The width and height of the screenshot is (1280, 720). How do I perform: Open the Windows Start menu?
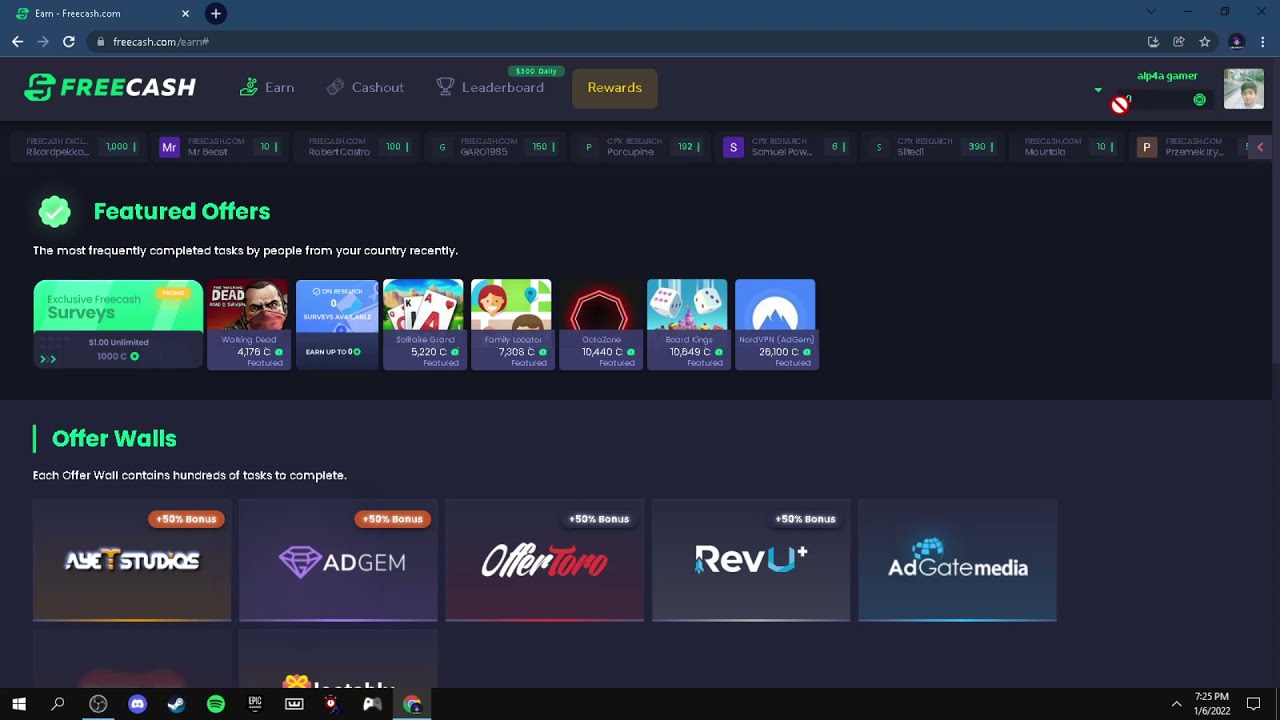[19, 704]
